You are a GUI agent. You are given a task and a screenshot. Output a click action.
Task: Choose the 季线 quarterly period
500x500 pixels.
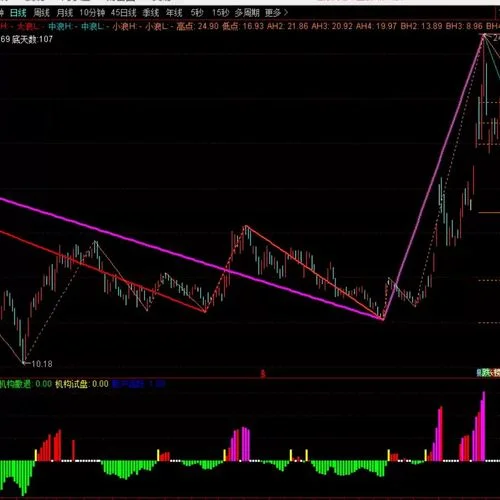(151, 13)
